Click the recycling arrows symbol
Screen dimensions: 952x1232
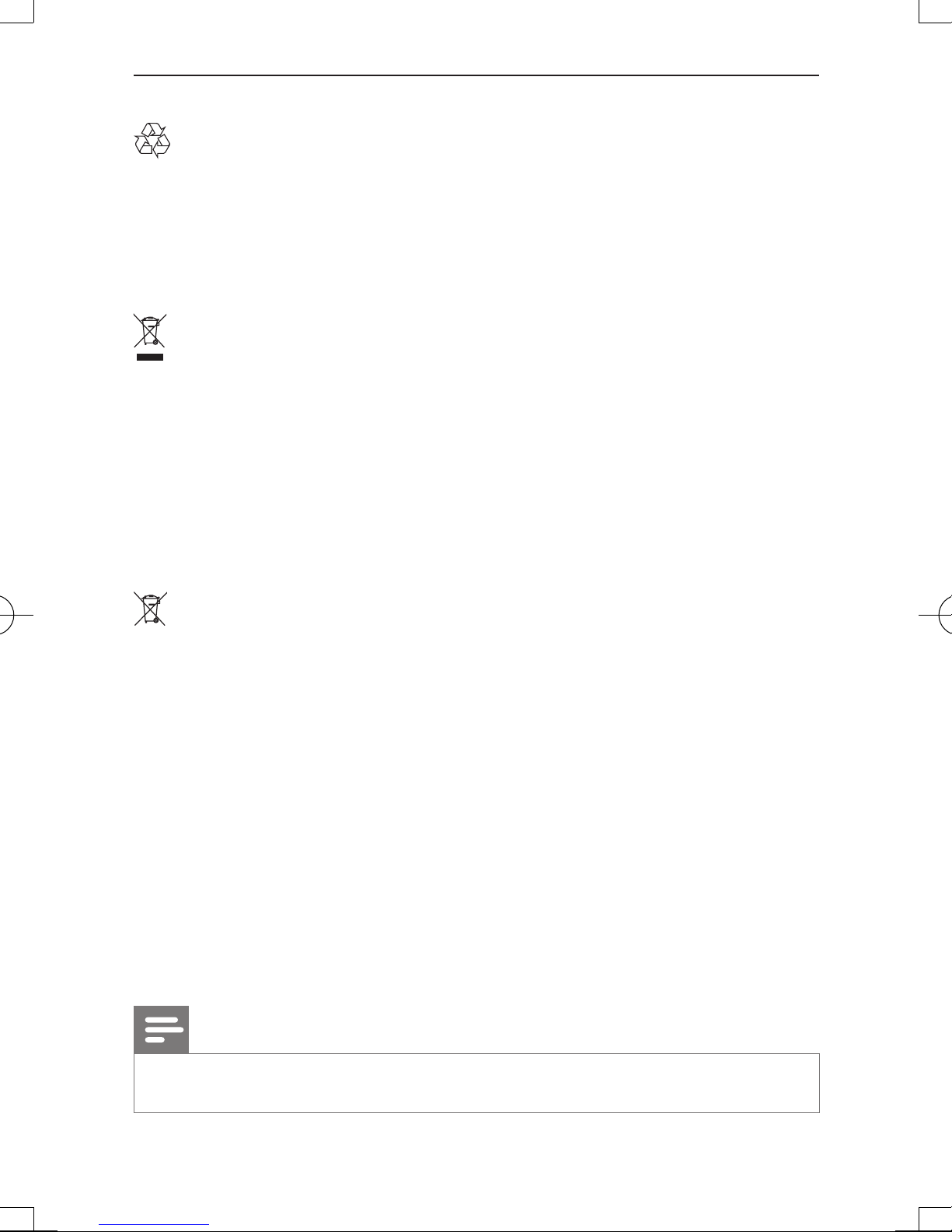pos(152,141)
